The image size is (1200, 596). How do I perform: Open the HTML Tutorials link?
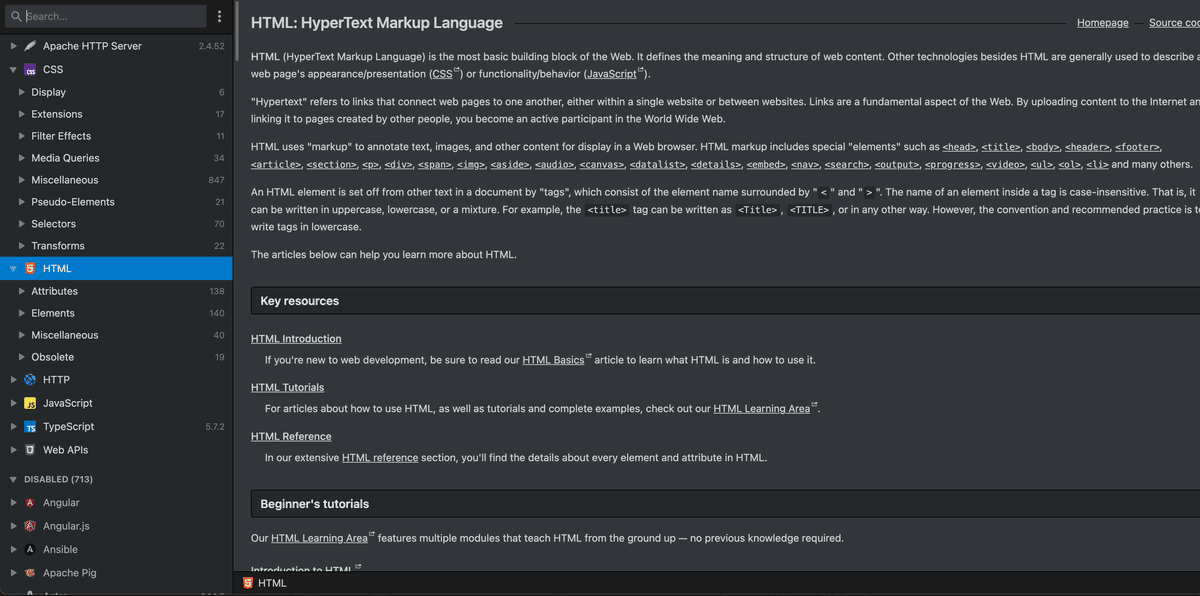pyautogui.click(x=287, y=387)
